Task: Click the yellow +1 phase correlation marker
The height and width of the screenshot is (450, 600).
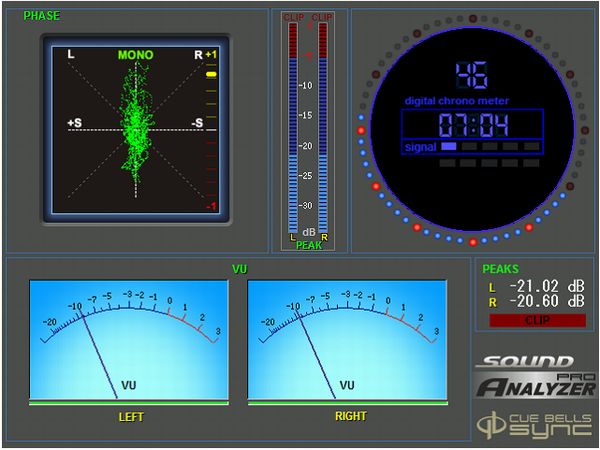Action: [x=211, y=75]
